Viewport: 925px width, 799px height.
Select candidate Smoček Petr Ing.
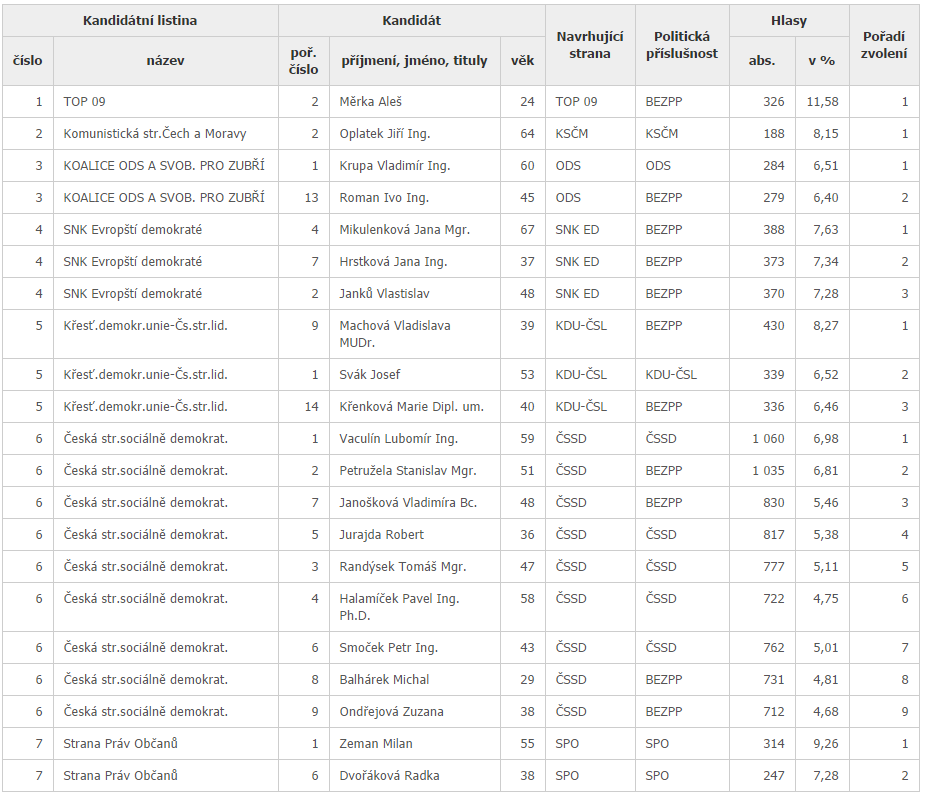[x=388, y=647]
